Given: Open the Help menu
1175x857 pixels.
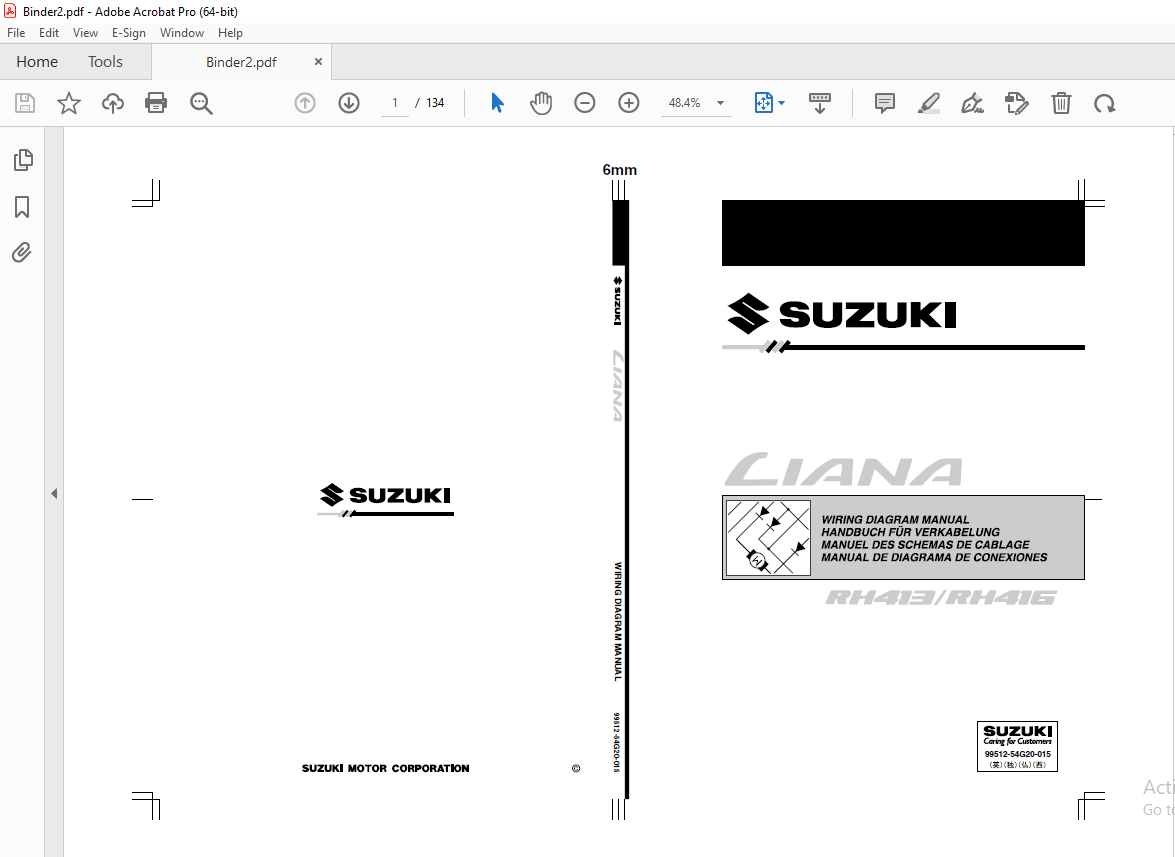Looking at the screenshot, I should click(x=230, y=33).
